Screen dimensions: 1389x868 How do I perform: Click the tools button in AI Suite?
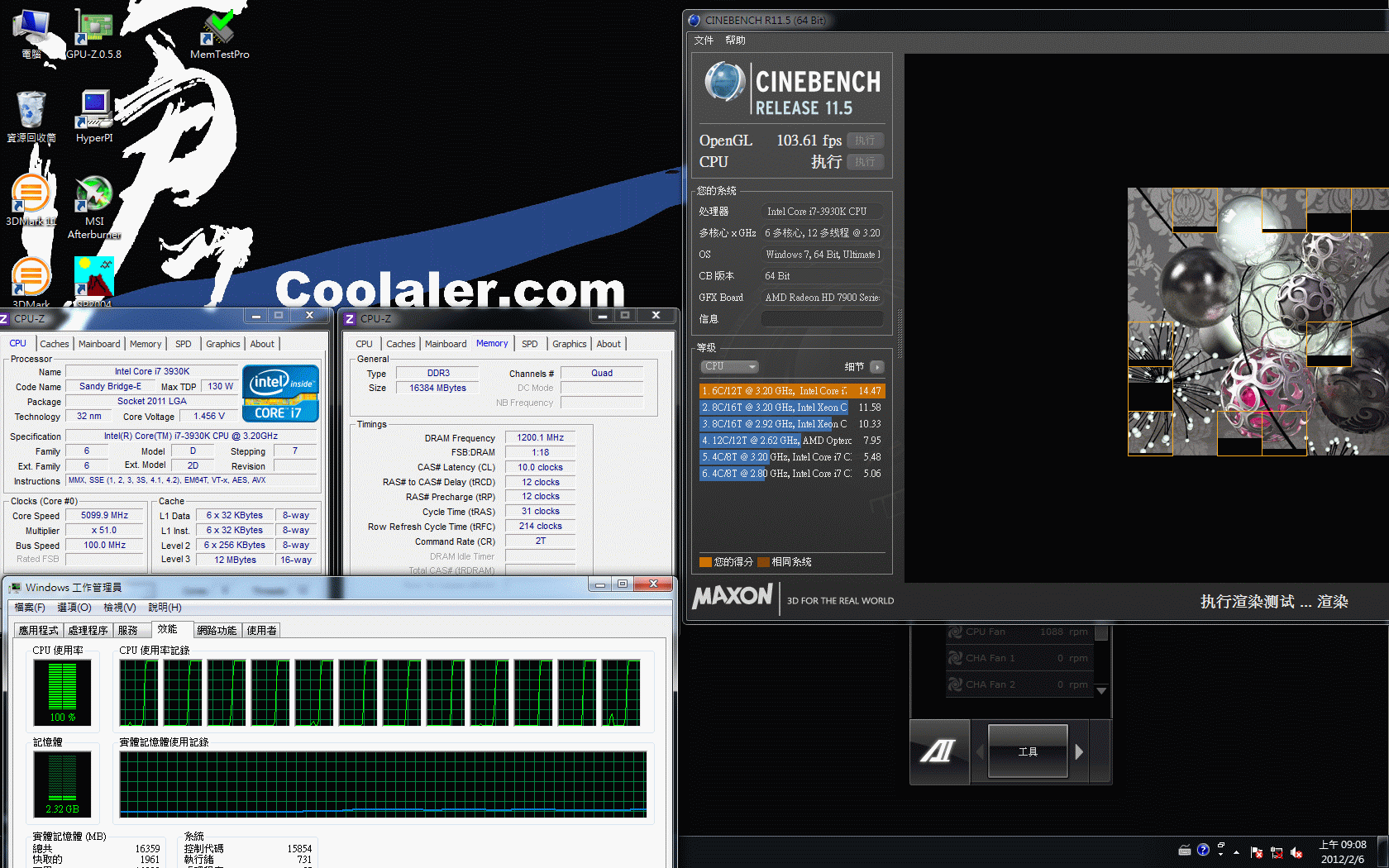pyautogui.click(x=1028, y=751)
